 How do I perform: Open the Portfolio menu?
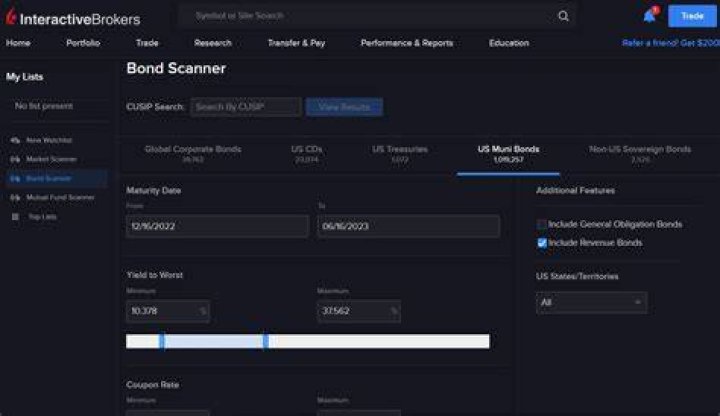coord(83,43)
